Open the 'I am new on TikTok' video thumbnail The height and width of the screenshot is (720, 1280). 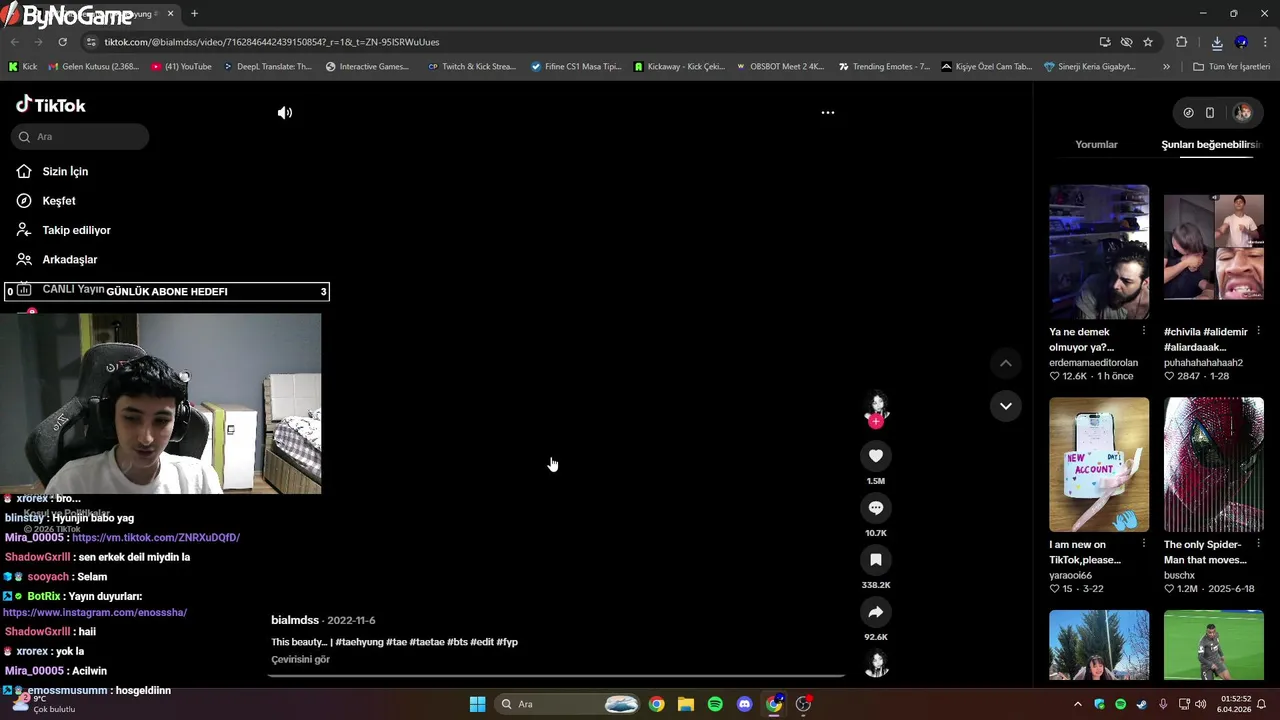point(1099,465)
